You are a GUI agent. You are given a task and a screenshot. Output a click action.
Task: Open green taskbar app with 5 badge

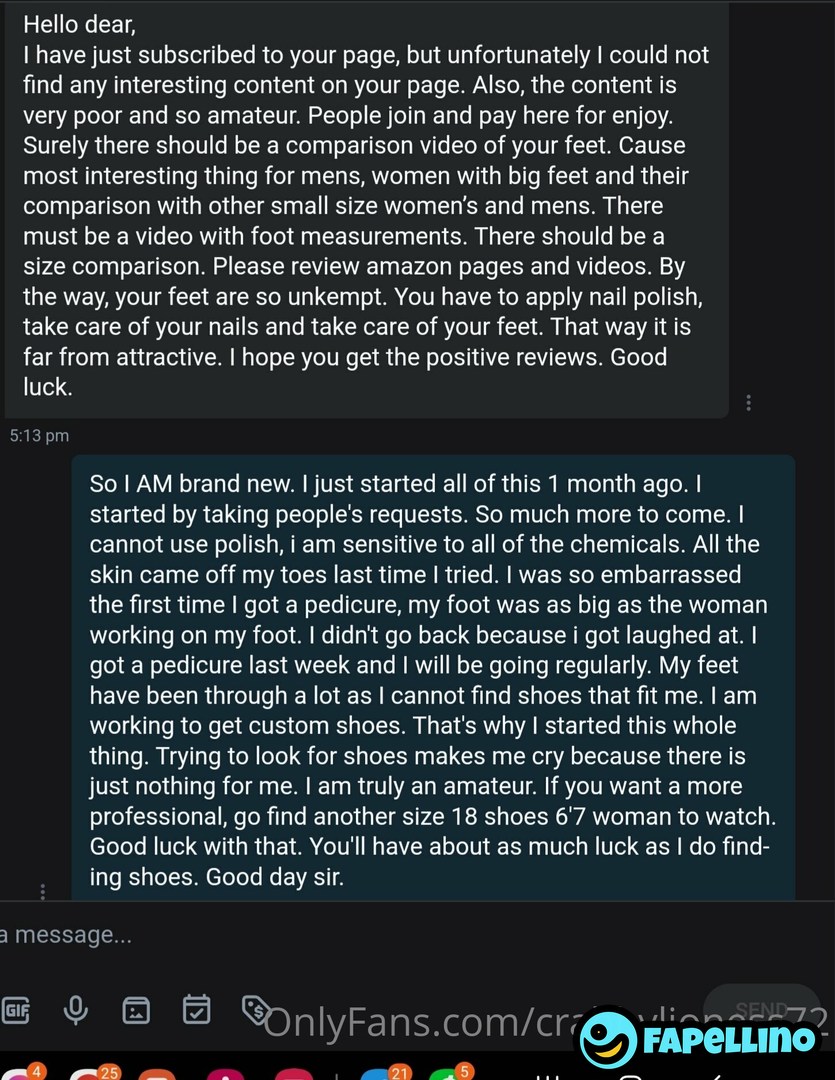coord(449,1072)
